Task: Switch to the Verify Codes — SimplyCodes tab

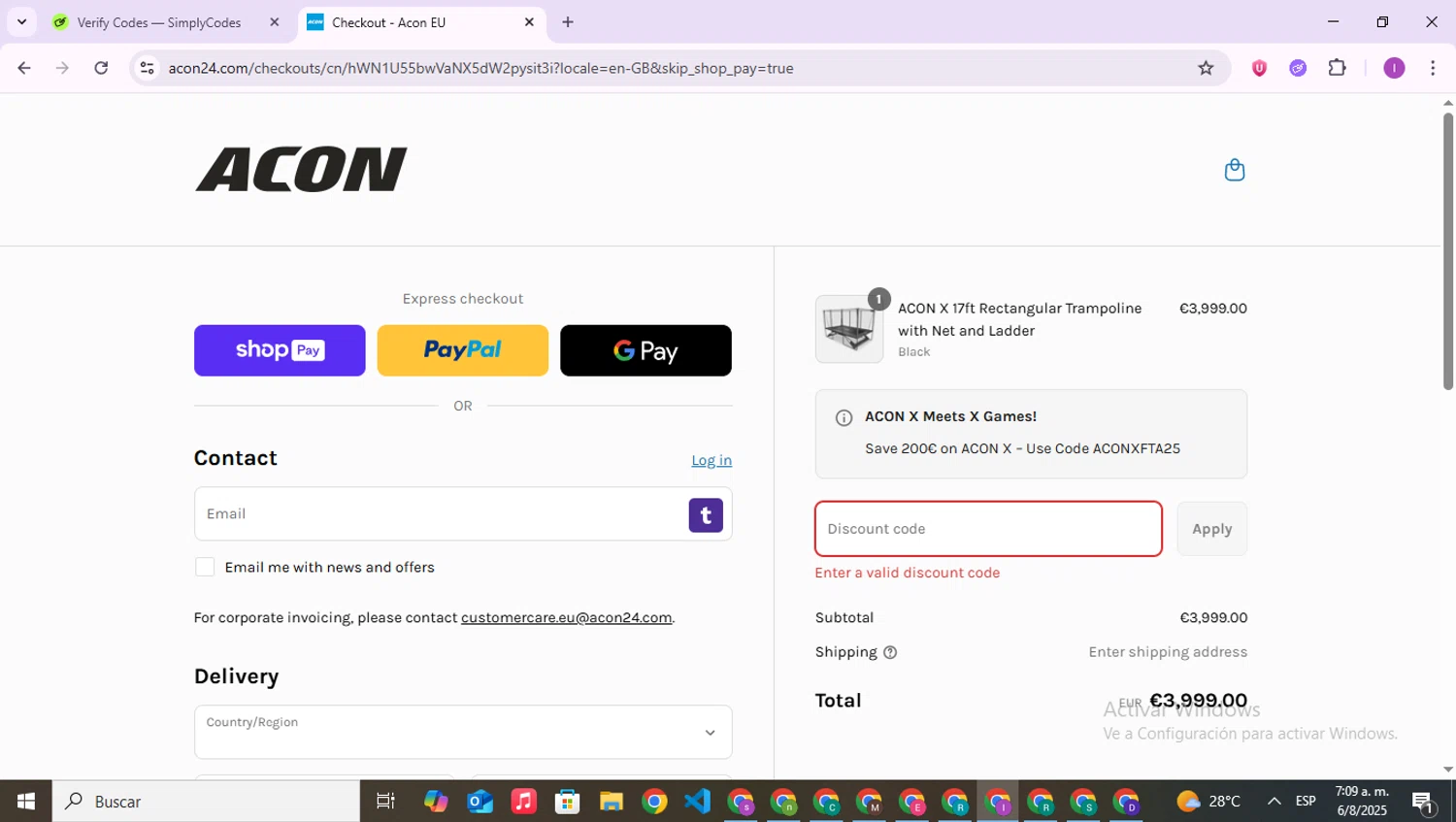Action: 160,22
